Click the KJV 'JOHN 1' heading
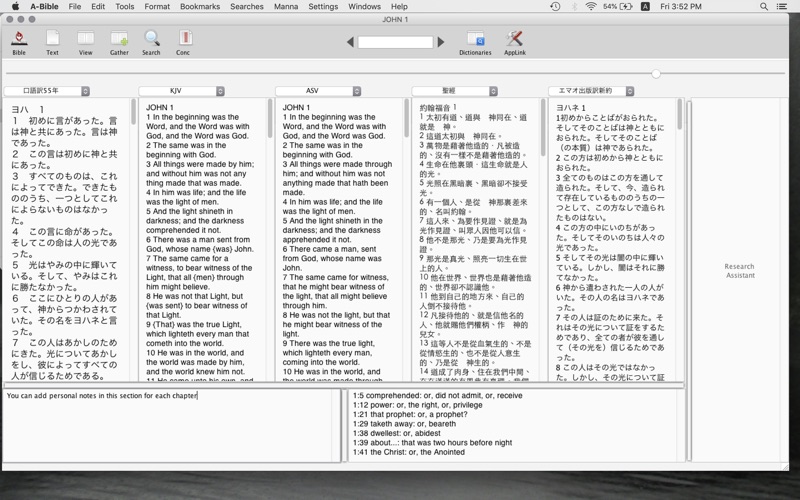 pyautogui.click(x=160, y=108)
